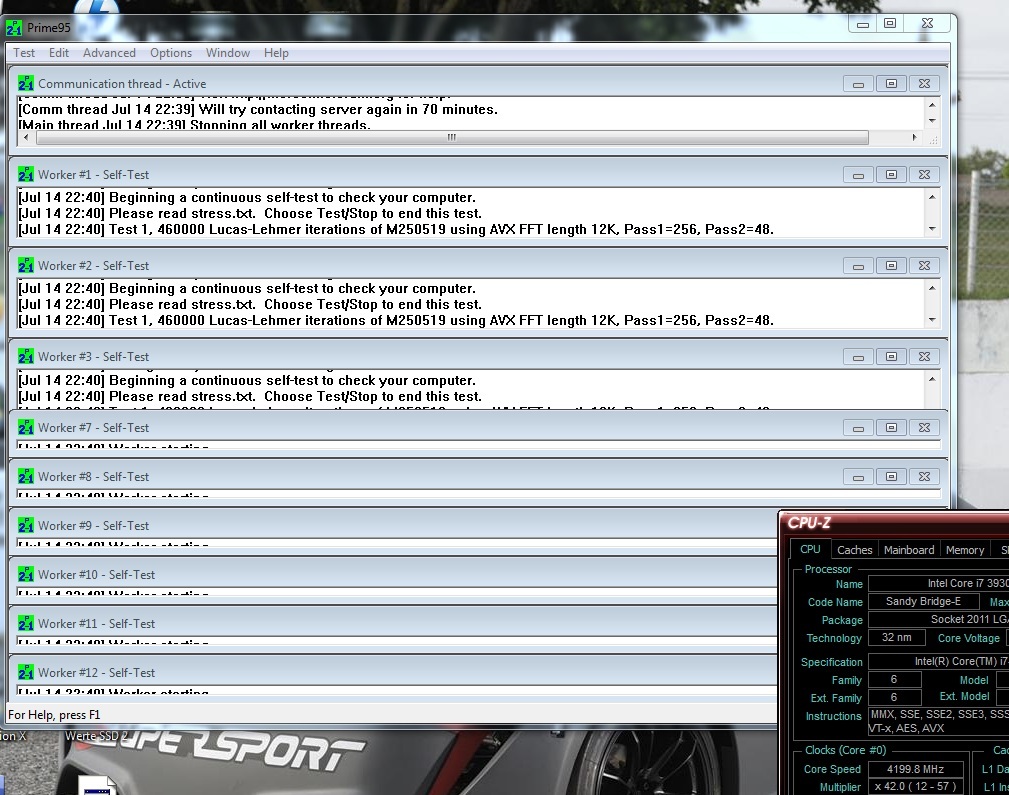This screenshot has width=1009, height=795.
Task: Click the Worker #1 window icon
Action: point(26,174)
